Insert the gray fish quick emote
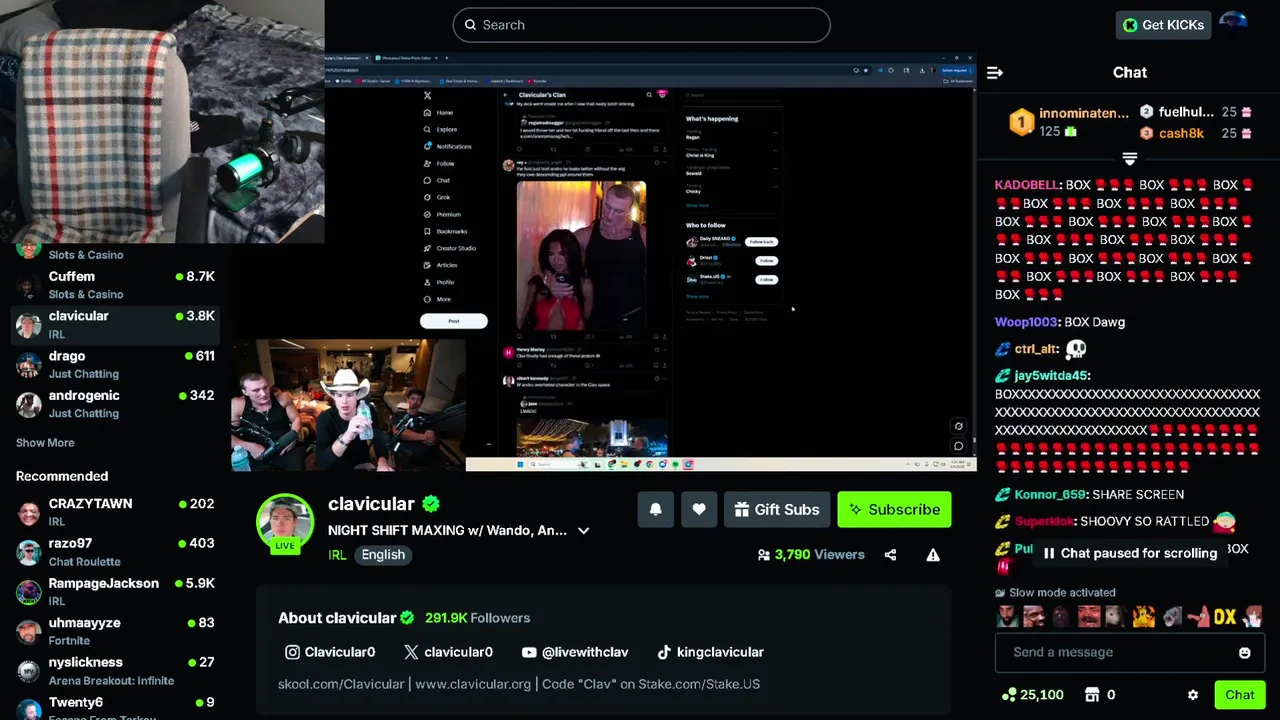 1172,616
